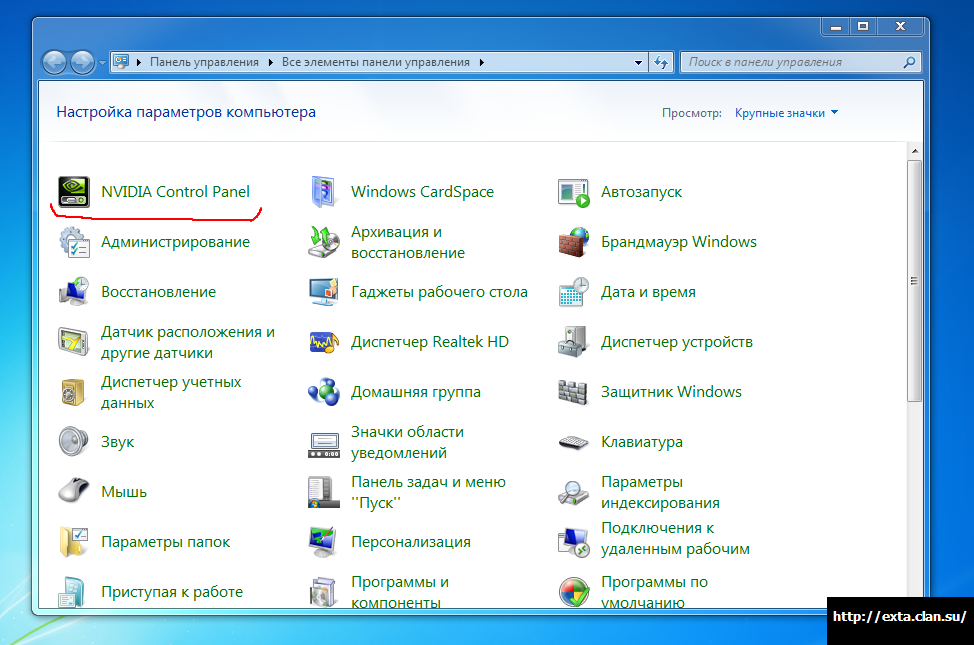Close the Control Panel window
This screenshot has width=974, height=645.
point(901,27)
